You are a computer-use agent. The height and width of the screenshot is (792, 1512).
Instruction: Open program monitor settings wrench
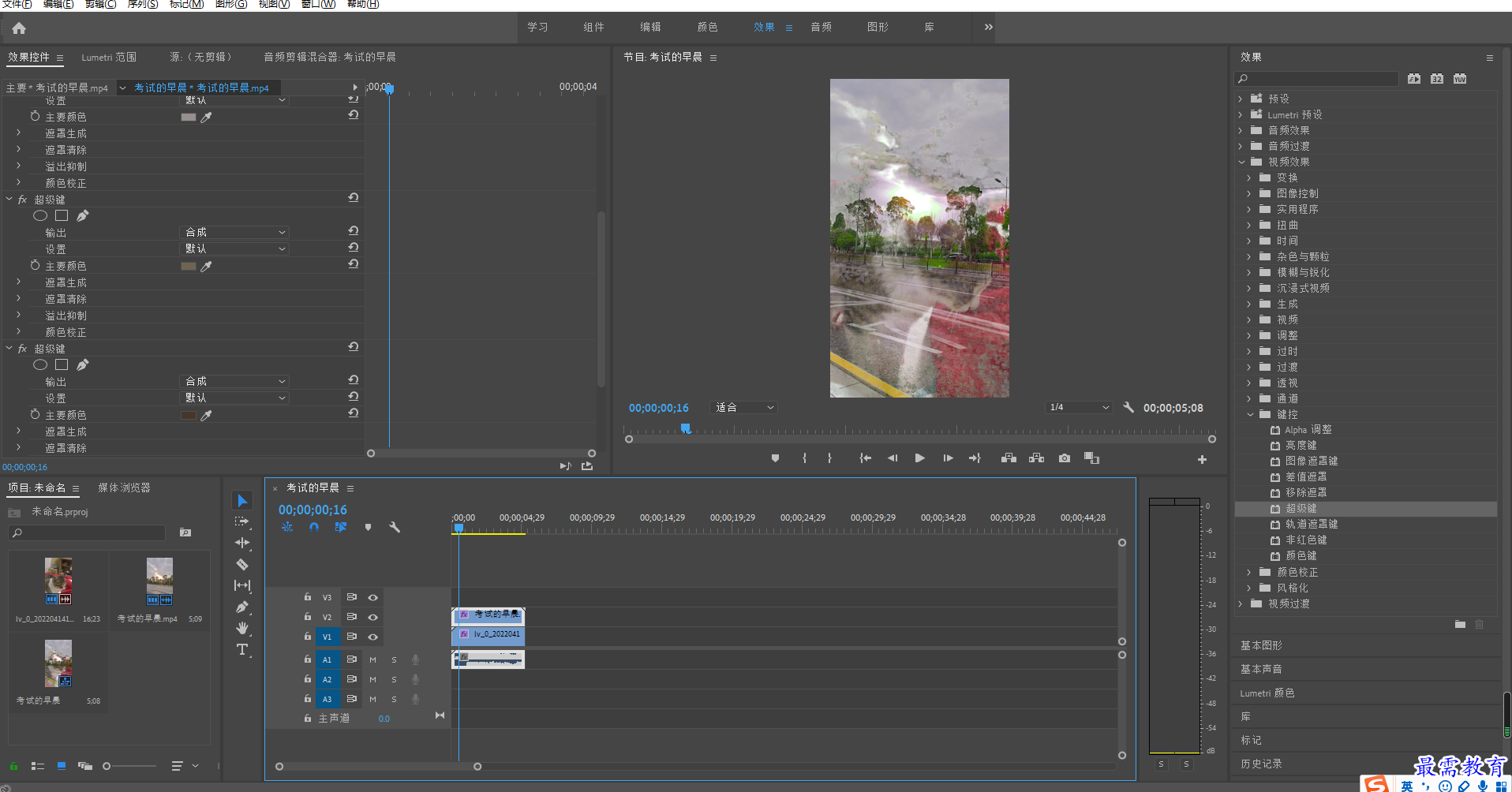click(x=1128, y=408)
